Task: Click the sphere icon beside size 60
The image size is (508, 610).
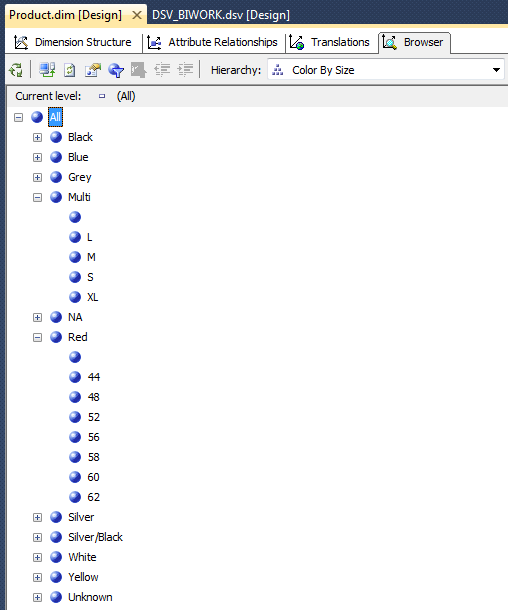Action: [75, 477]
